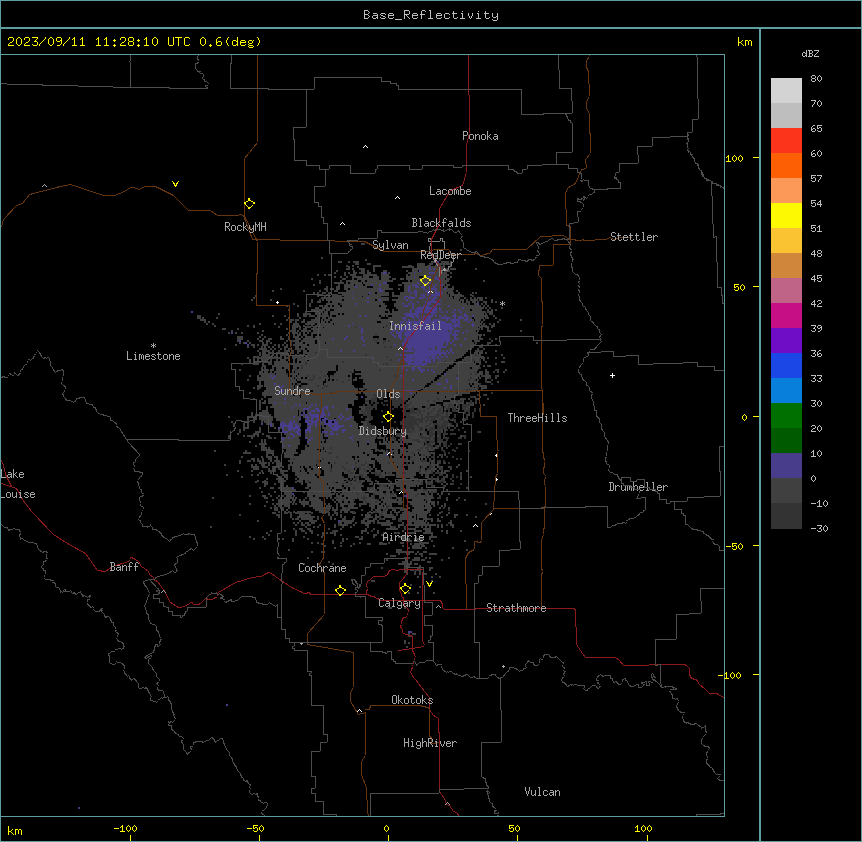Select the RedDeer city label

pos(440,255)
